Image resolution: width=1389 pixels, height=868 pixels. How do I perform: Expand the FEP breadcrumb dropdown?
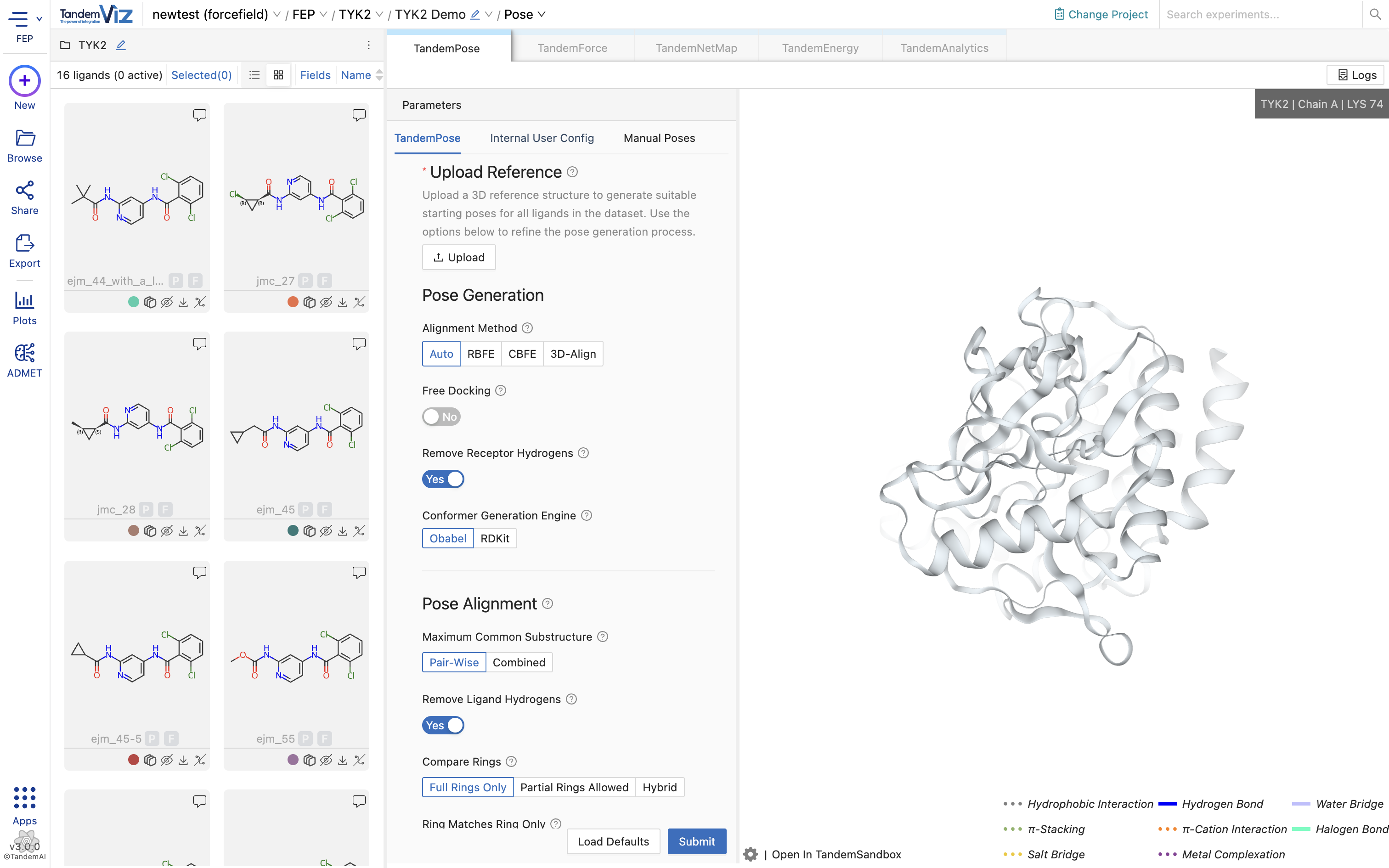[322, 14]
